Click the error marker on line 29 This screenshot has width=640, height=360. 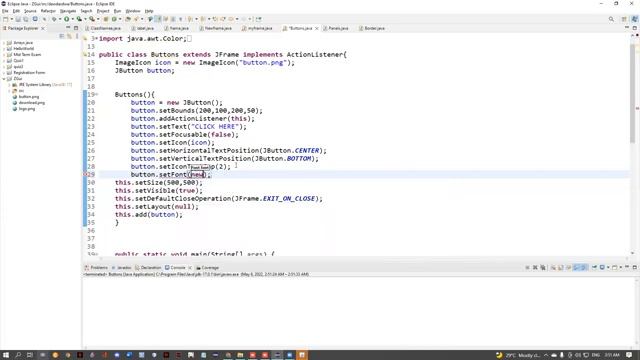(x=86, y=175)
